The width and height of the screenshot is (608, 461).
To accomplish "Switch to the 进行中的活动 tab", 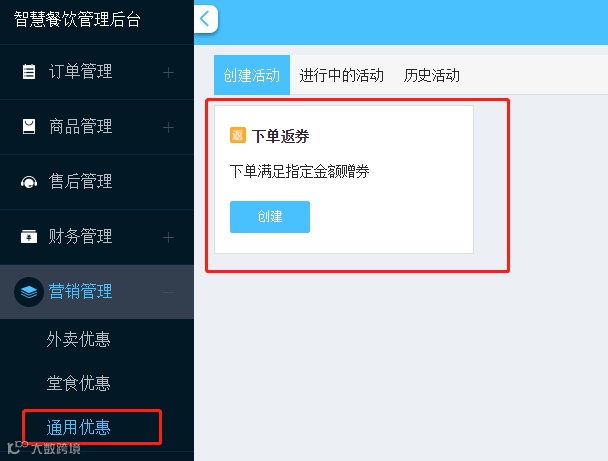I will (x=341, y=75).
